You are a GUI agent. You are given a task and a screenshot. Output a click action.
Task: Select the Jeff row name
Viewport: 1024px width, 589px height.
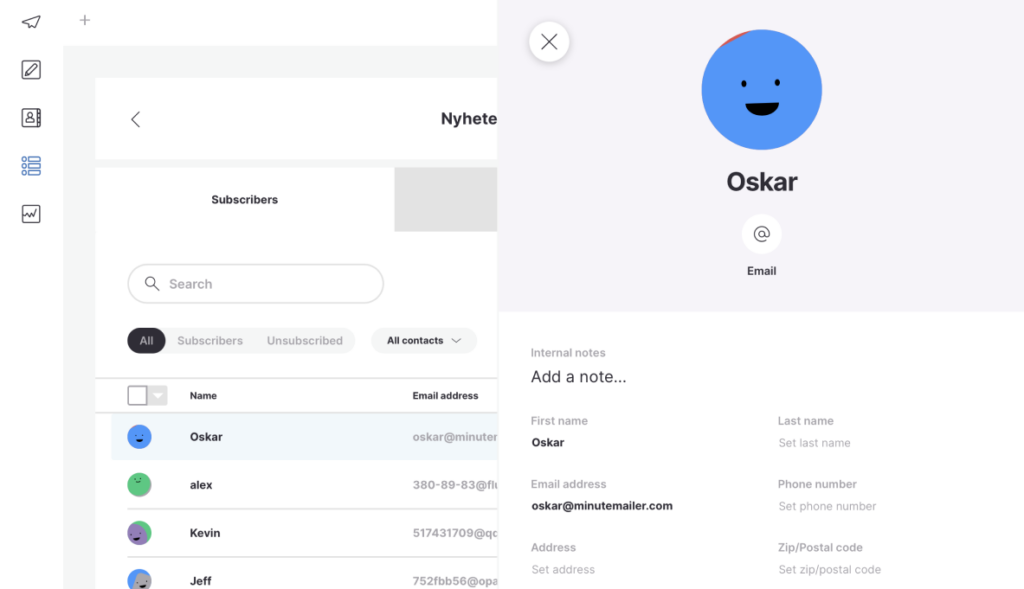click(x=200, y=581)
